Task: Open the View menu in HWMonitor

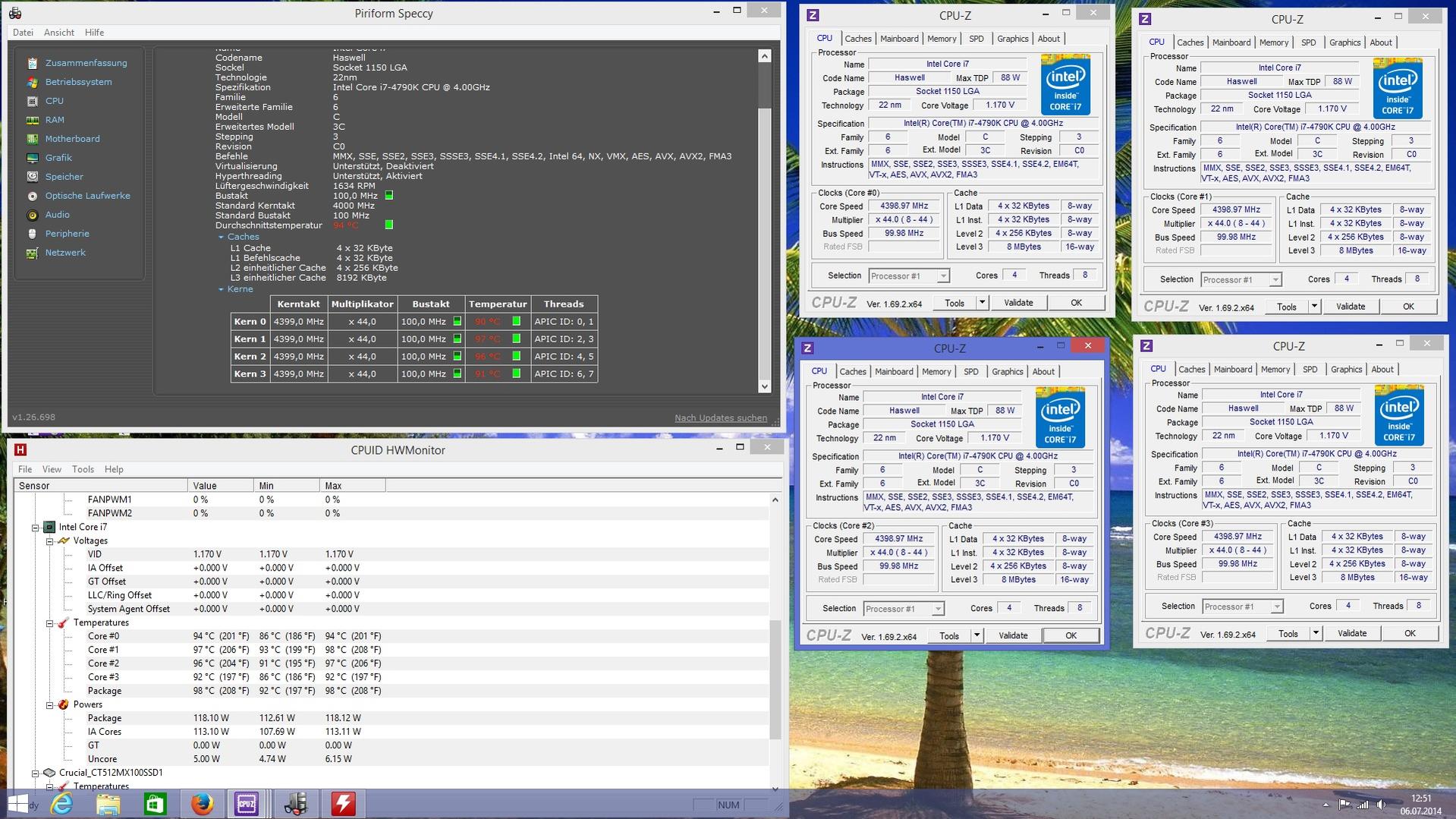Action: [52, 469]
